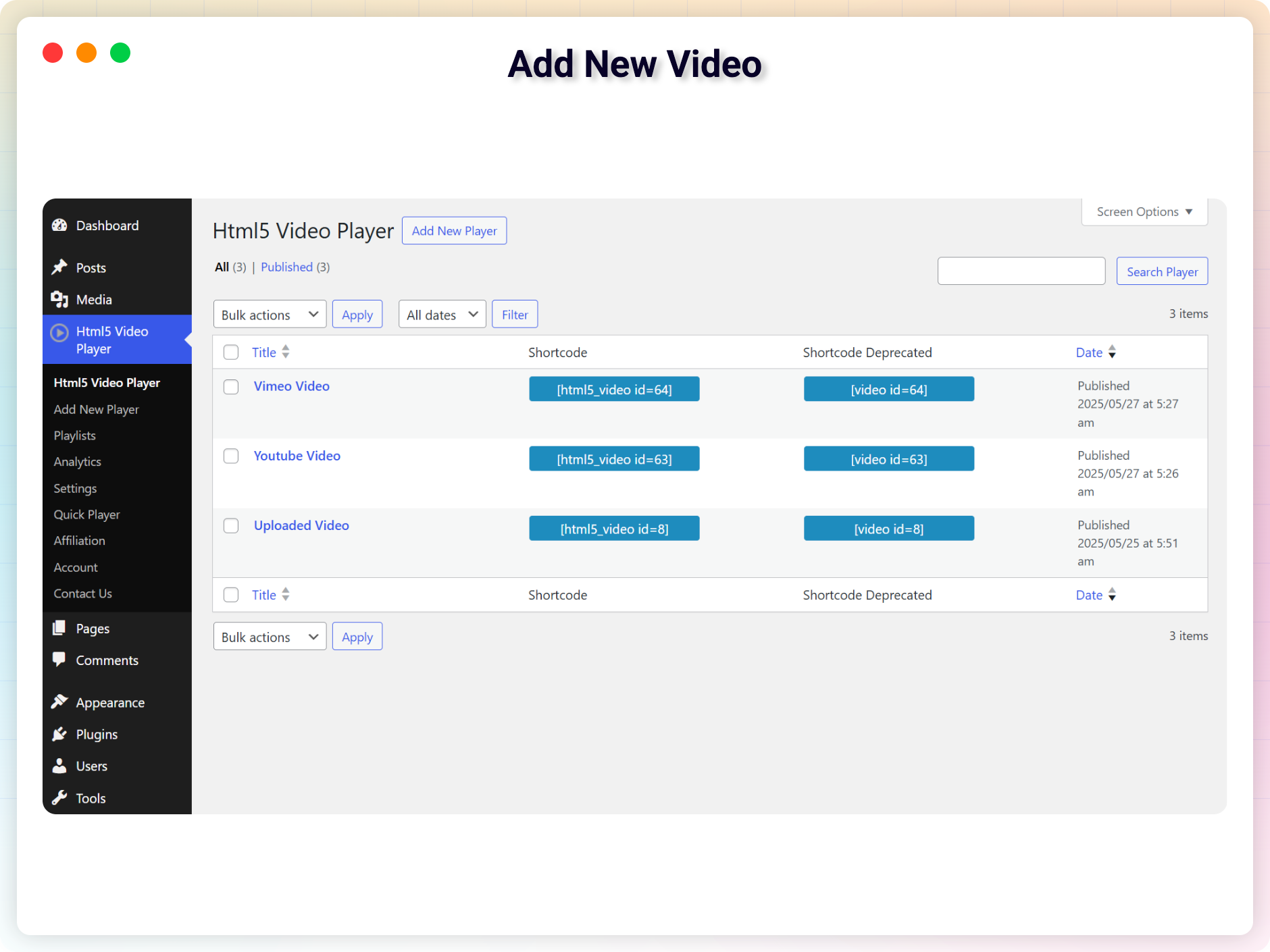This screenshot has height=952, width=1270.
Task: Check the select-all checkbox in table header
Action: 231,352
